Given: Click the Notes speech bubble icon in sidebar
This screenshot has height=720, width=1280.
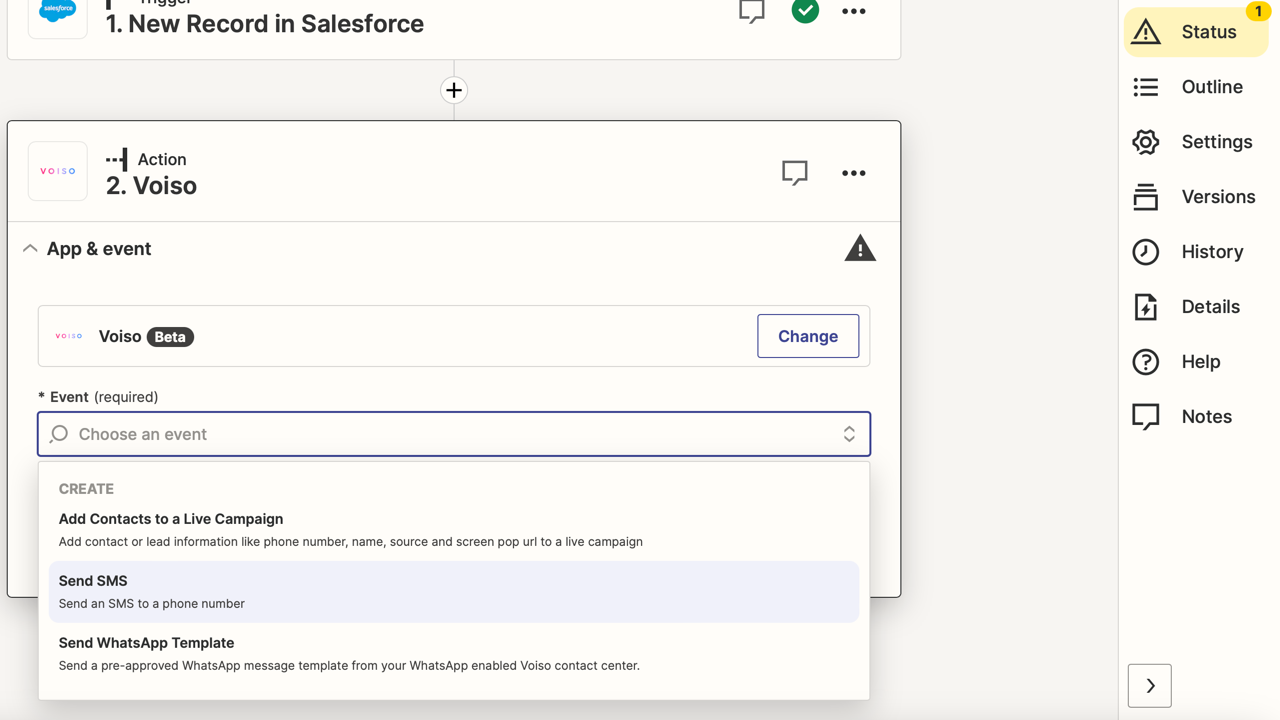Looking at the screenshot, I should (1146, 416).
